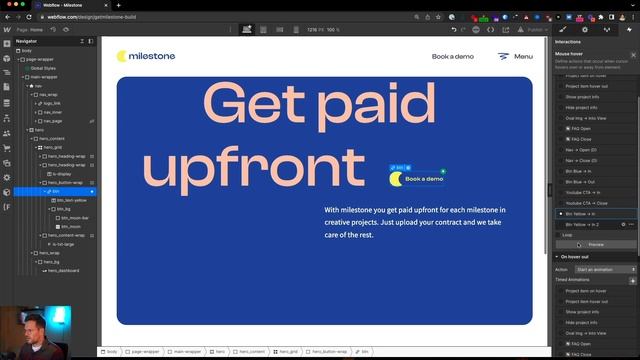Expand the nav_inner tree node
Image resolution: width=640 pixels, height=360 pixels.
point(36,112)
